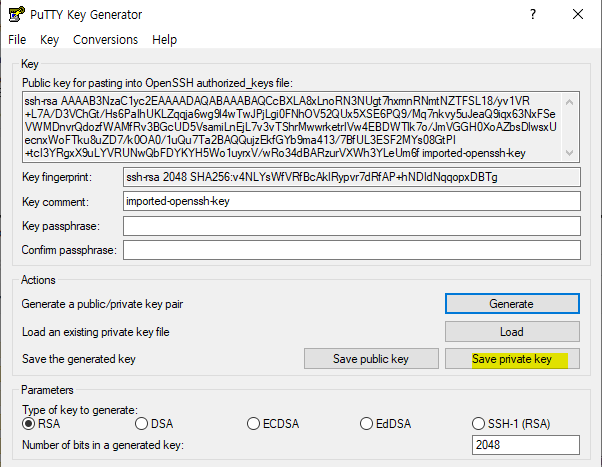This screenshot has height=467, width=602.
Task: Click the 'Confirm passphrase:' label
Action: coord(69,250)
